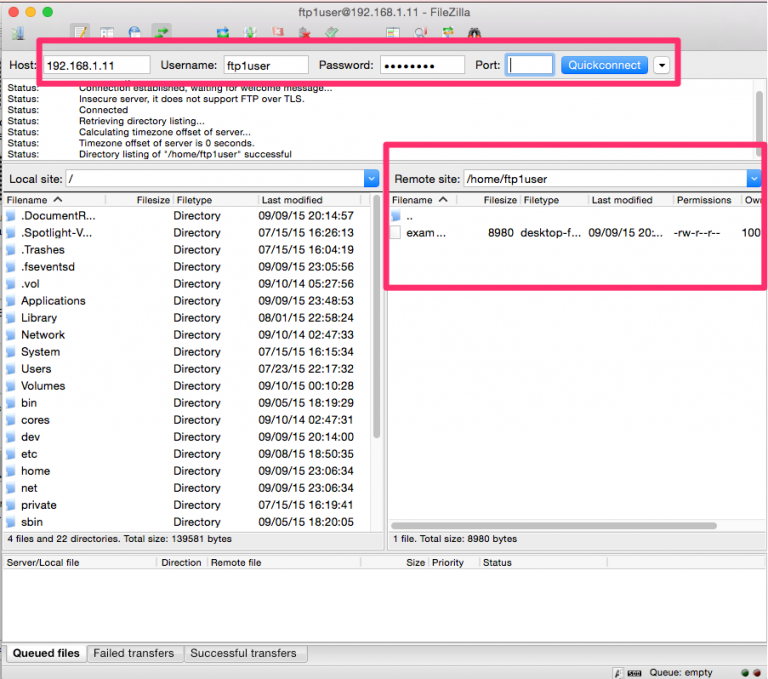This screenshot has height=679, width=768.
Task: Click the Remote site path field
Action: (605, 179)
